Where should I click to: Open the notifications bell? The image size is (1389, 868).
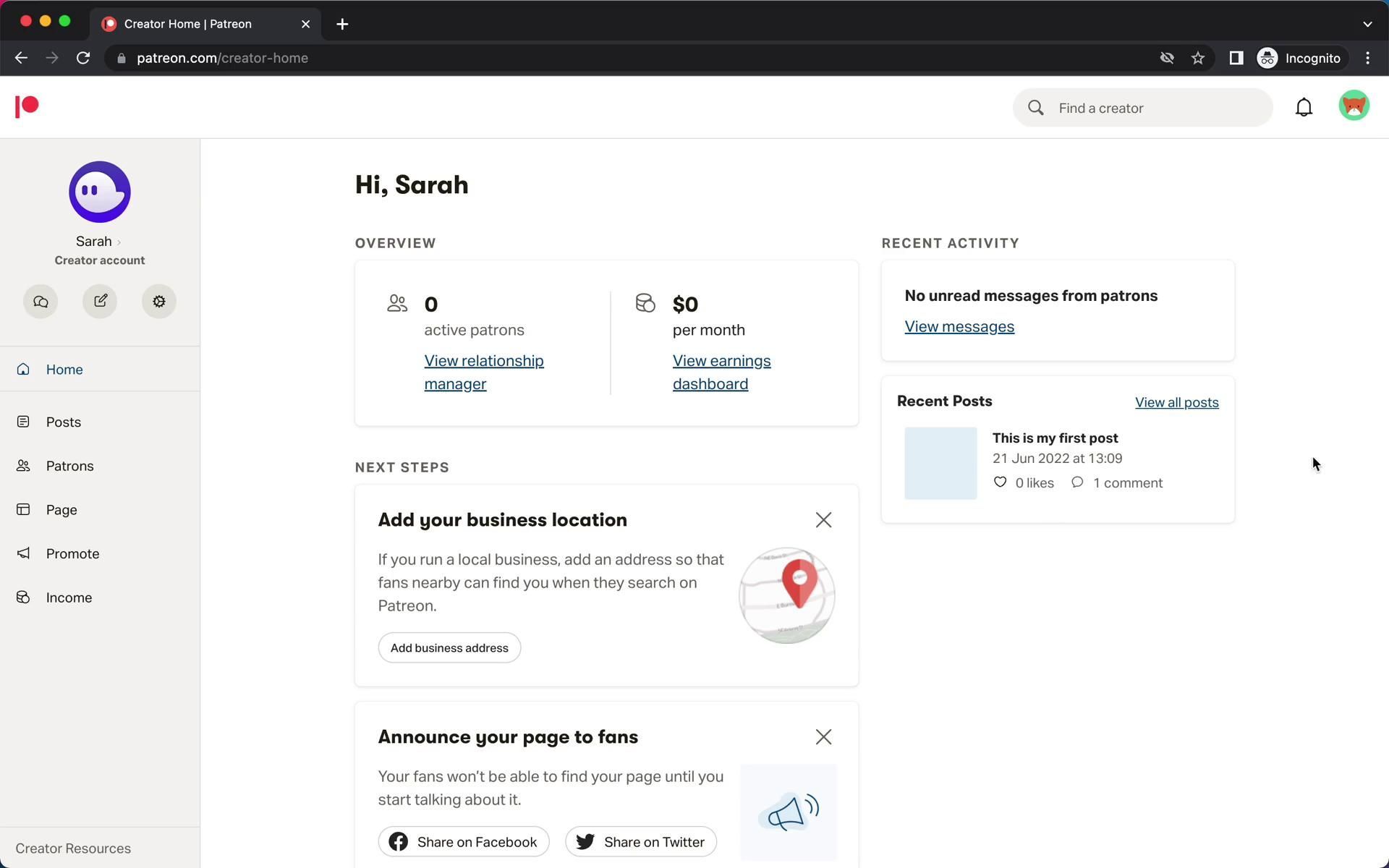(x=1304, y=108)
